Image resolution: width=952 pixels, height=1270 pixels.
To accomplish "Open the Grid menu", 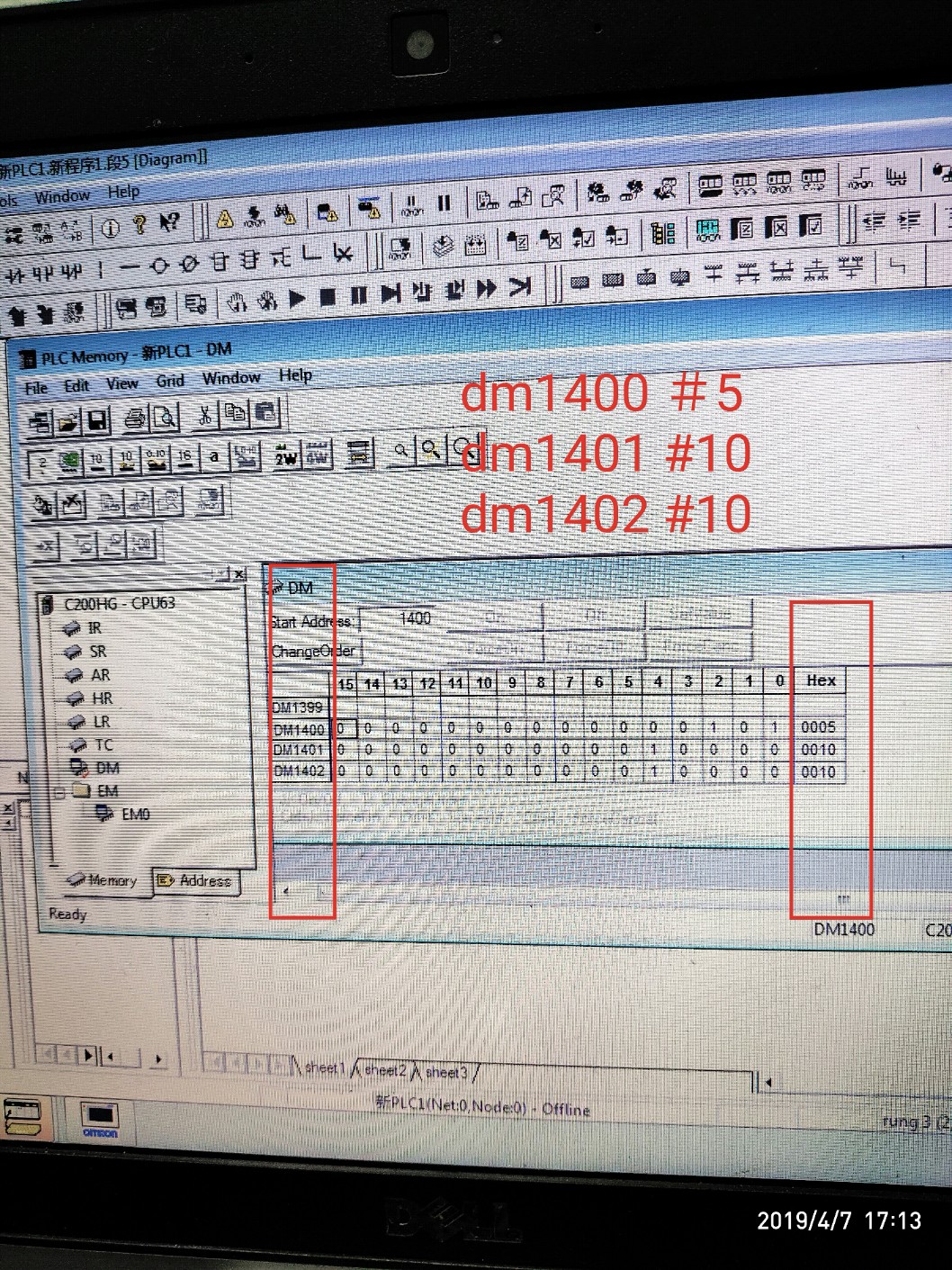I will 170,381.
